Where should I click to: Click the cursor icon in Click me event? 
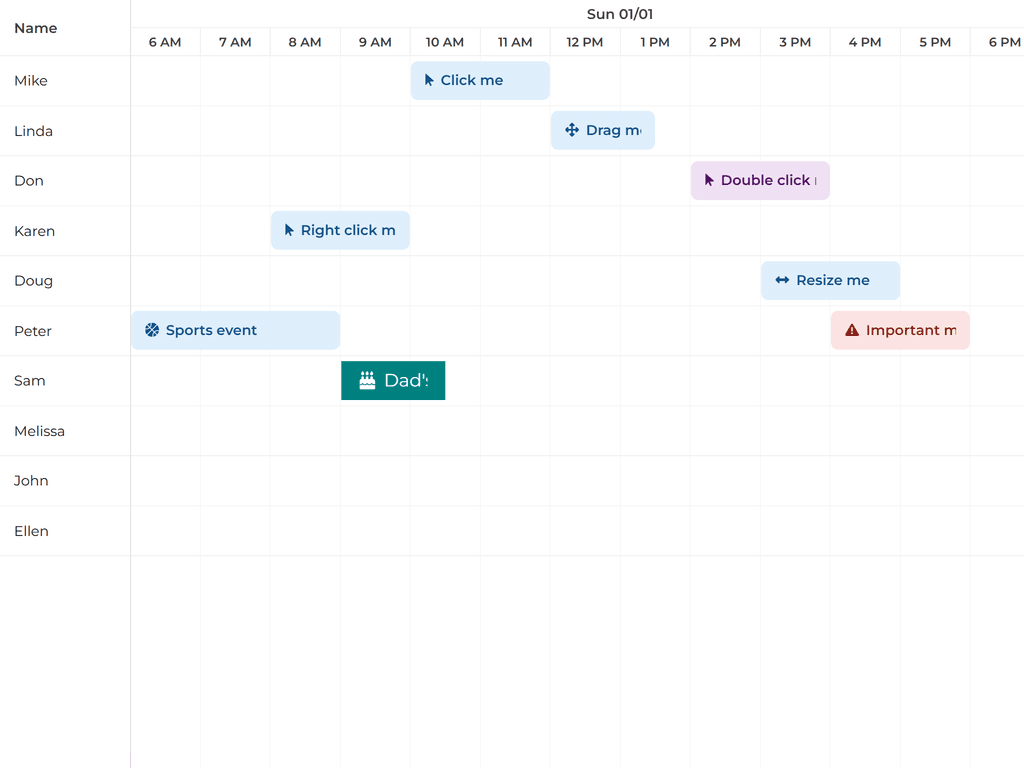point(429,80)
